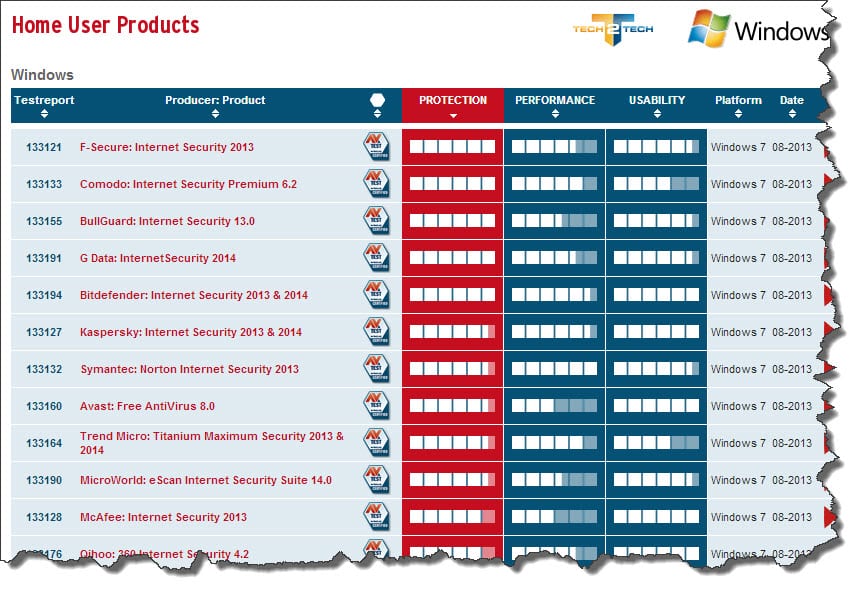Click test report number 133132
861x593 pixels.
point(44,369)
